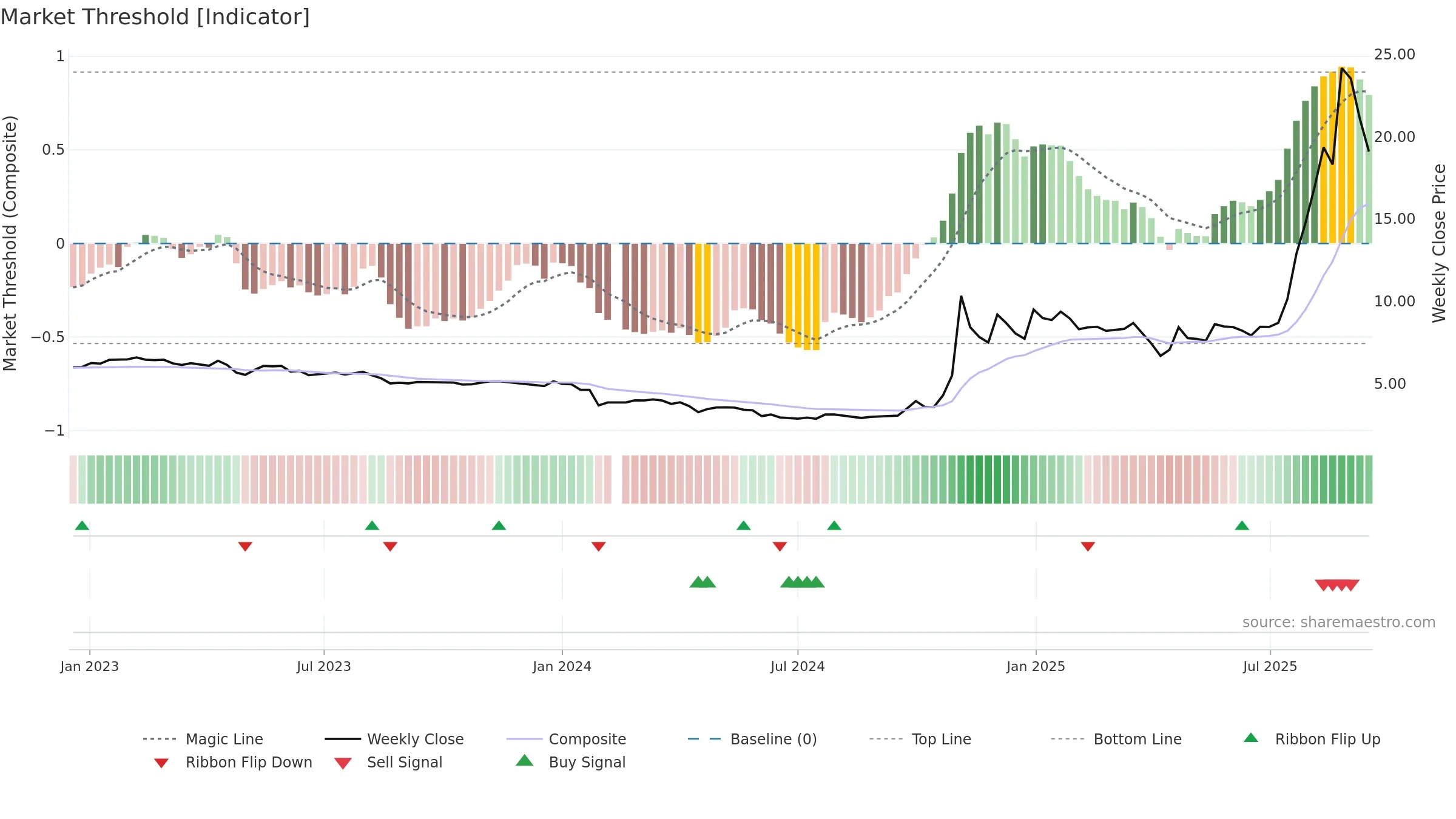
Task: Click the Jan 2025 x-axis label
Action: [x=1036, y=667]
